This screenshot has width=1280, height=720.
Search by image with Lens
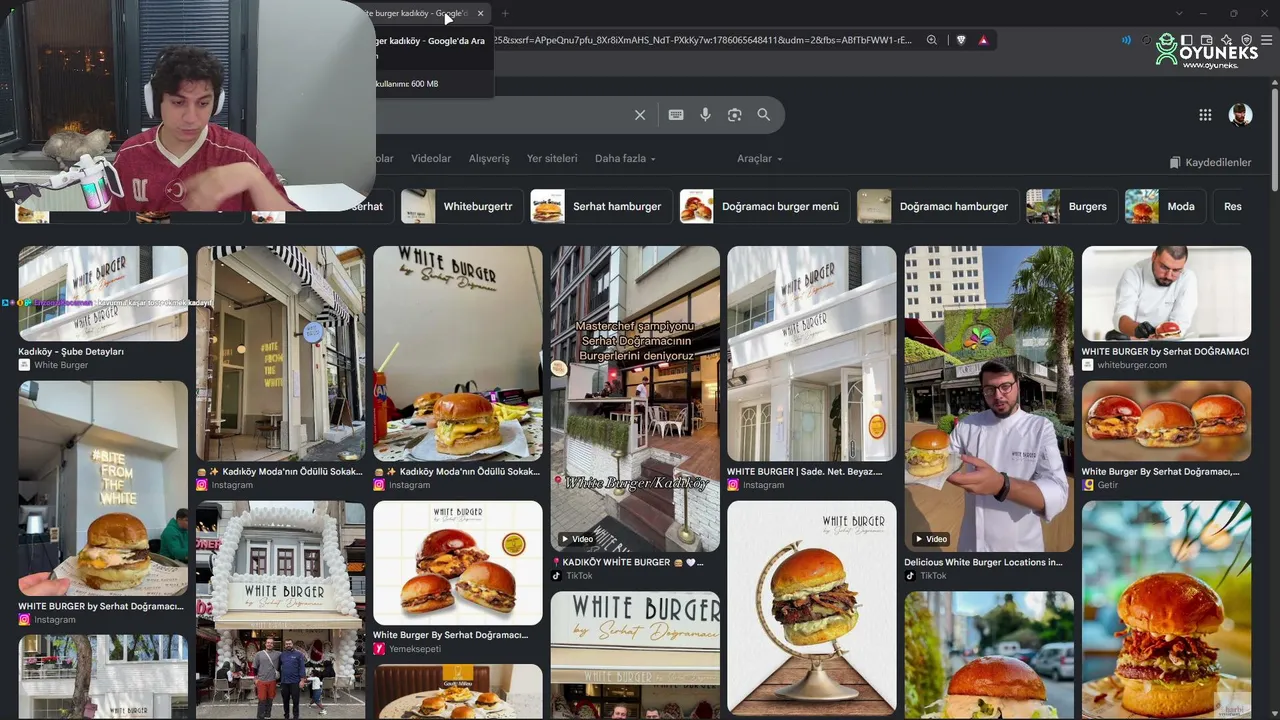tap(735, 115)
